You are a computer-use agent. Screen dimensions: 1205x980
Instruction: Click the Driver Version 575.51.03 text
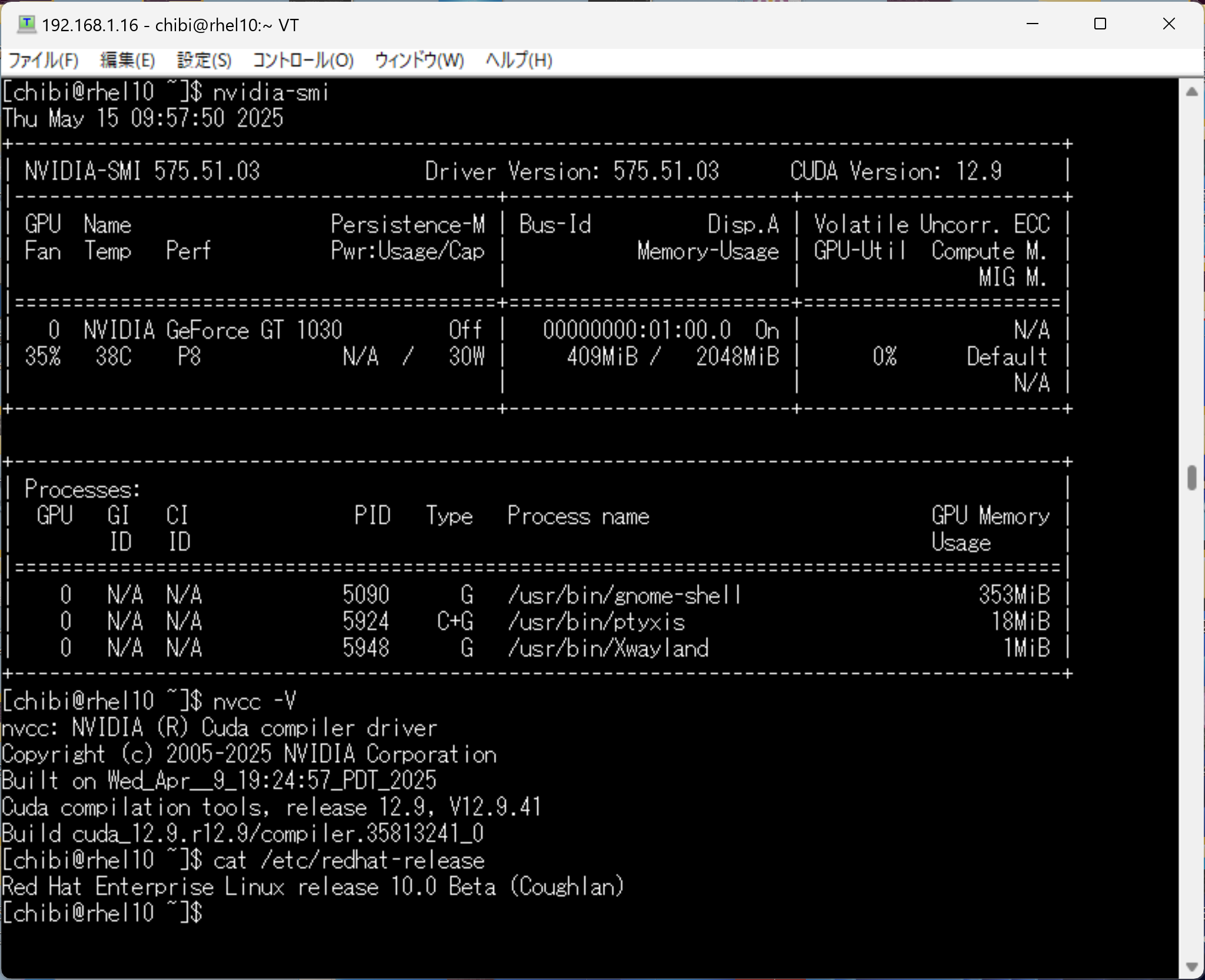tap(572, 171)
